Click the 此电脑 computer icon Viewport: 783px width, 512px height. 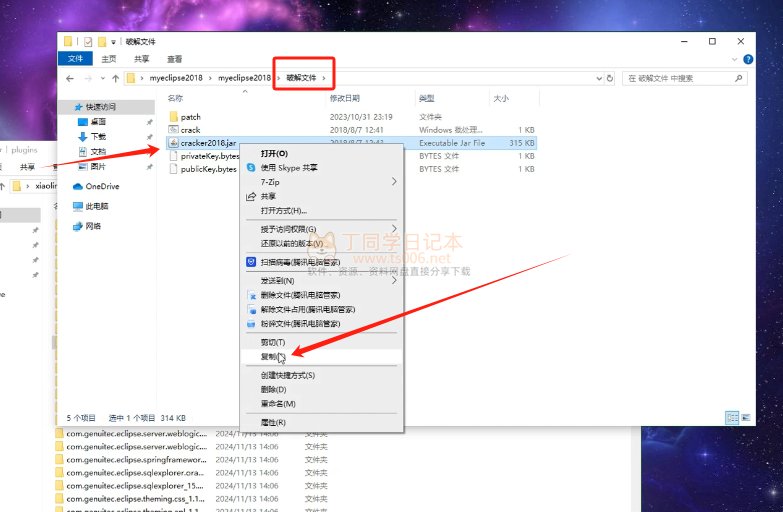coord(77,206)
